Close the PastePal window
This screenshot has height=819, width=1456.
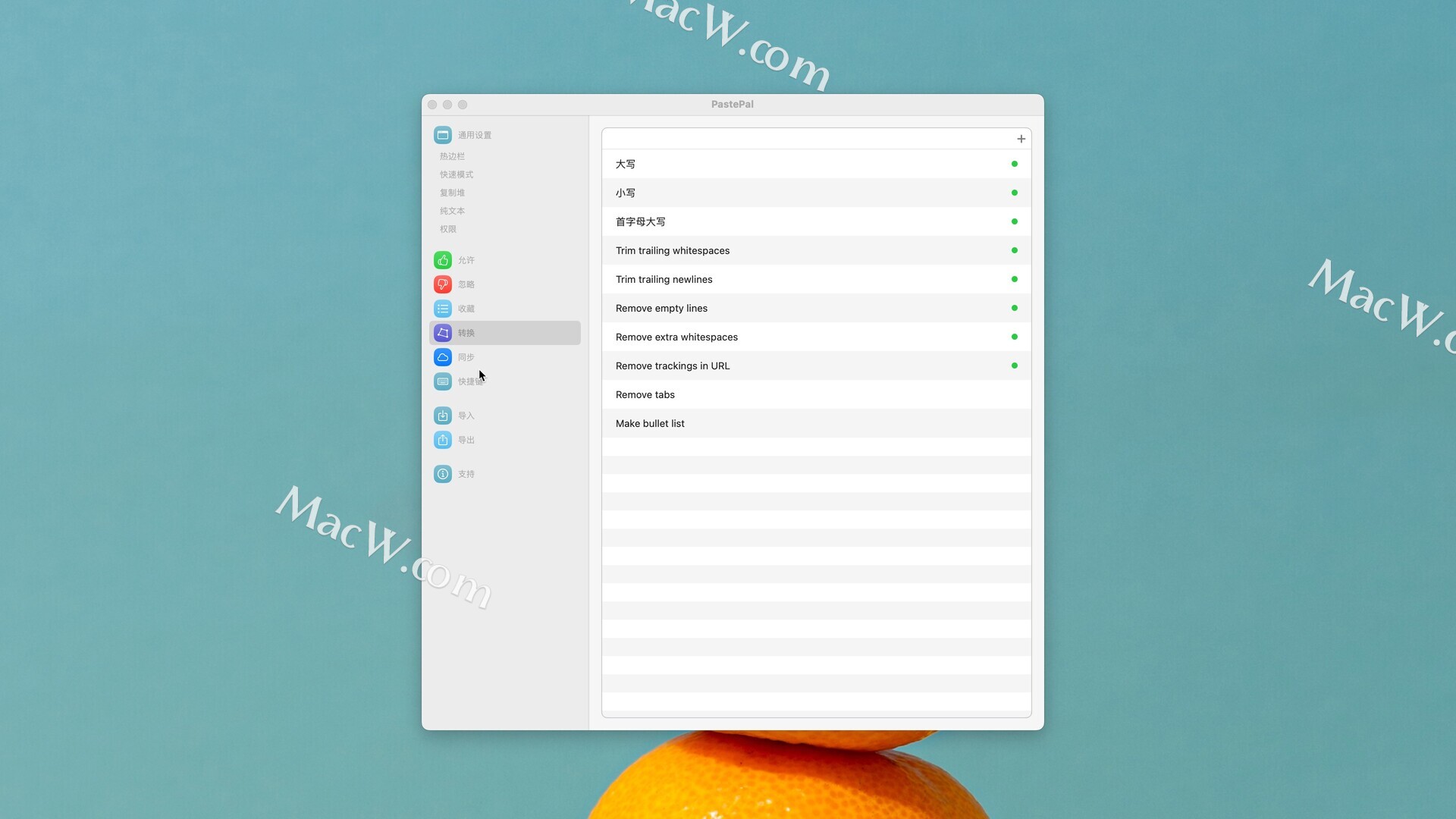tap(432, 105)
